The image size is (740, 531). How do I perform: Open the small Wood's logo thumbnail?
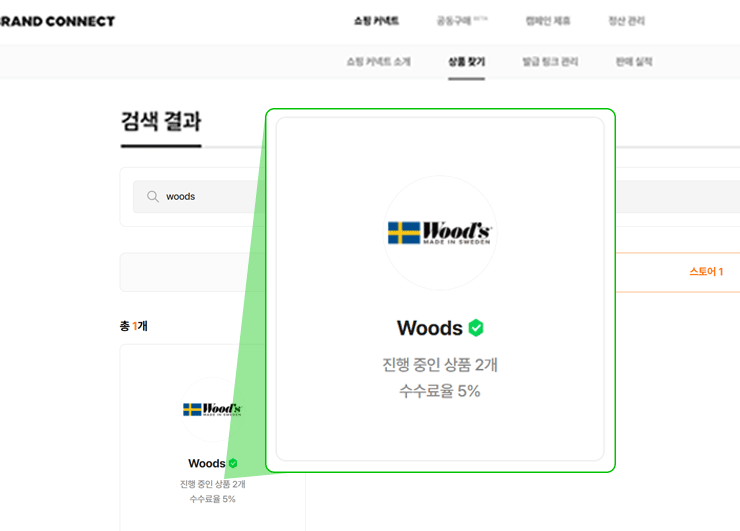[212, 409]
